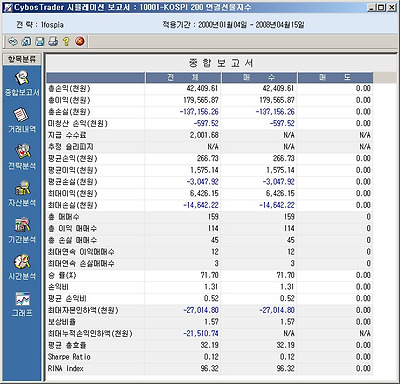Select the 최대이익(천원) row label
This screenshot has height=384, width=400.
coord(73,194)
